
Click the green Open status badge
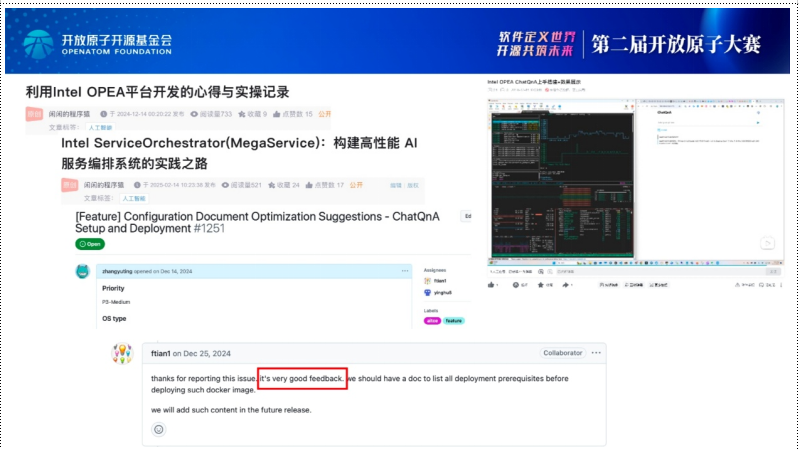pyautogui.click(x=90, y=244)
